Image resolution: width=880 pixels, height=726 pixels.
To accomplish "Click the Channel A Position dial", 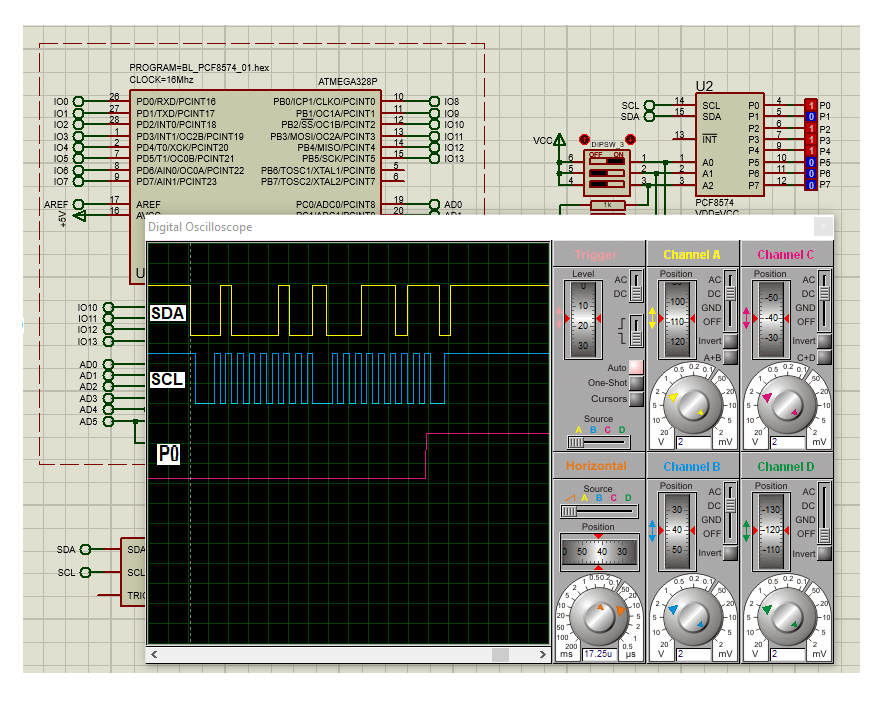I will [x=677, y=318].
